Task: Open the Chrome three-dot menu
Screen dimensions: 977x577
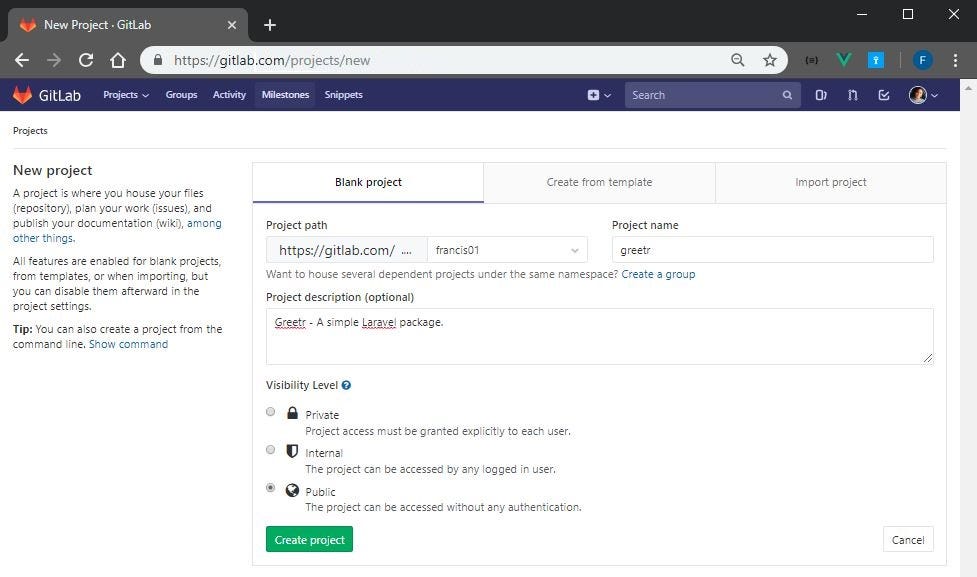Action: pyautogui.click(x=955, y=60)
